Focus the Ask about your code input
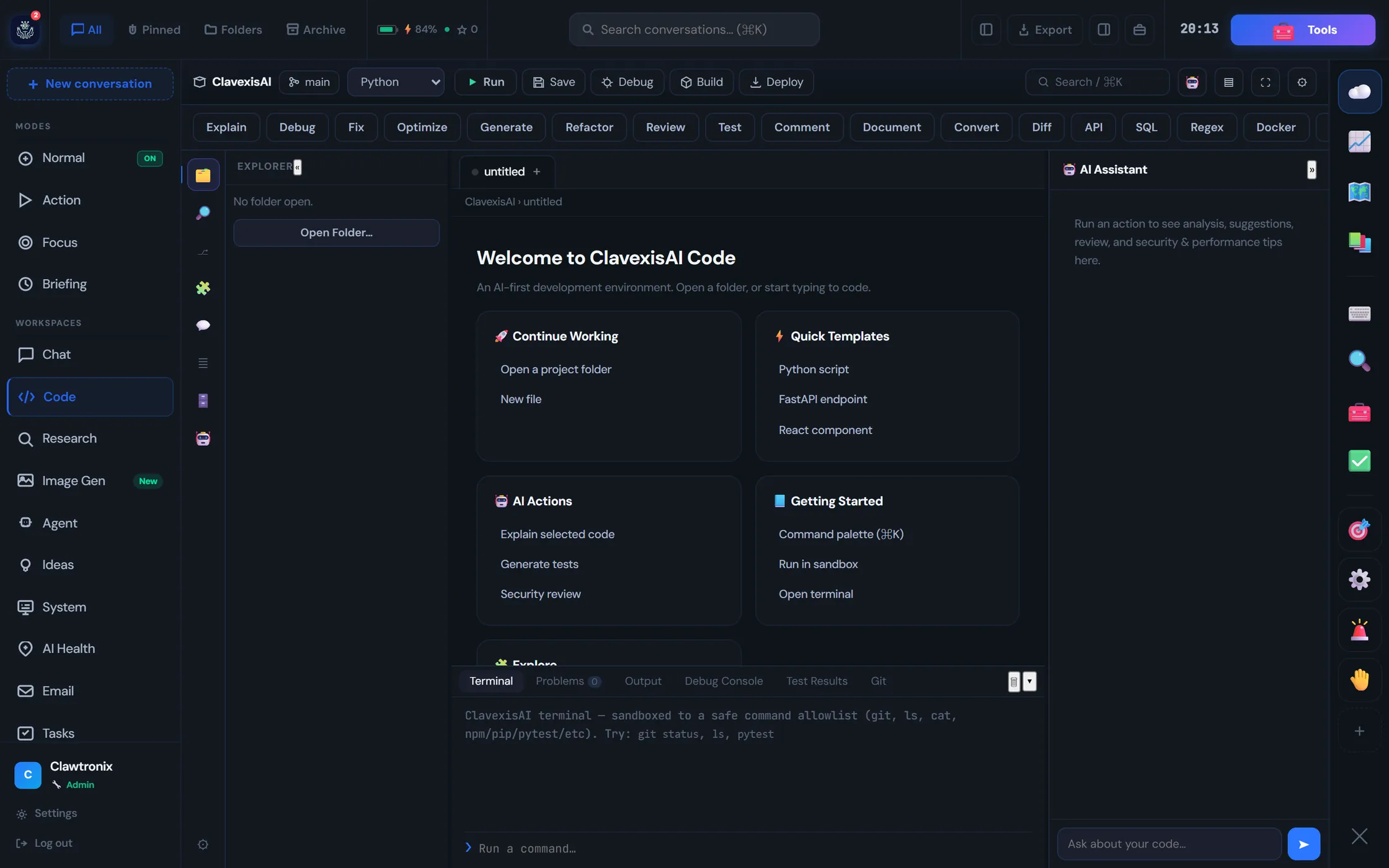Image resolution: width=1389 pixels, height=868 pixels. point(1169,844)
